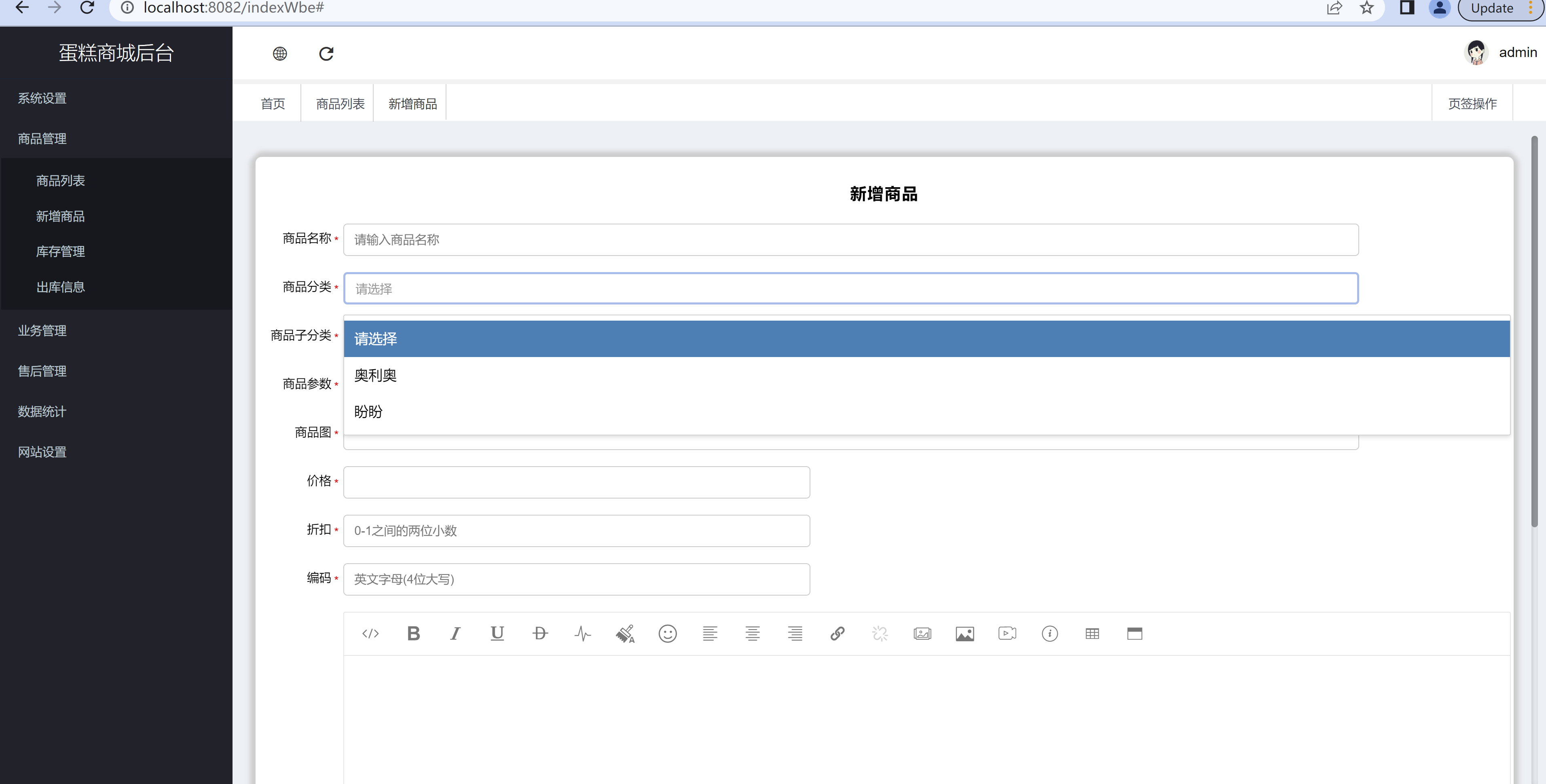Insert a table in editor
Screen dimensions: 1546x784
pos(1092,634)
